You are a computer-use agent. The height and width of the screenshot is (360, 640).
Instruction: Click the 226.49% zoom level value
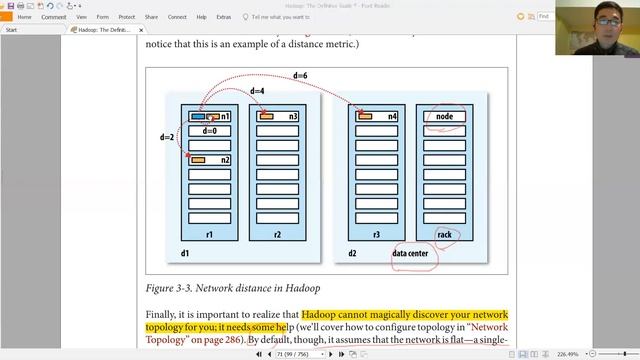pos(568,354)
